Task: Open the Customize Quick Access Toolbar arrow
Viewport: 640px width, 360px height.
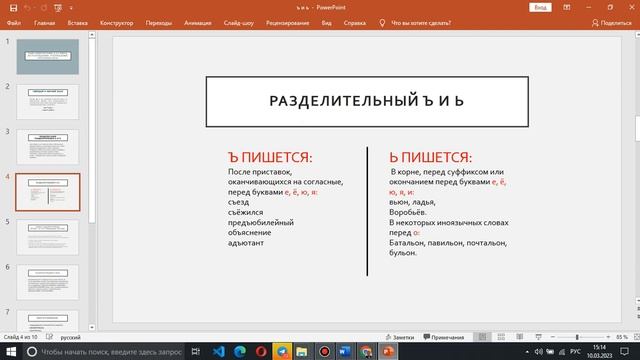Action: coord(71,8)
